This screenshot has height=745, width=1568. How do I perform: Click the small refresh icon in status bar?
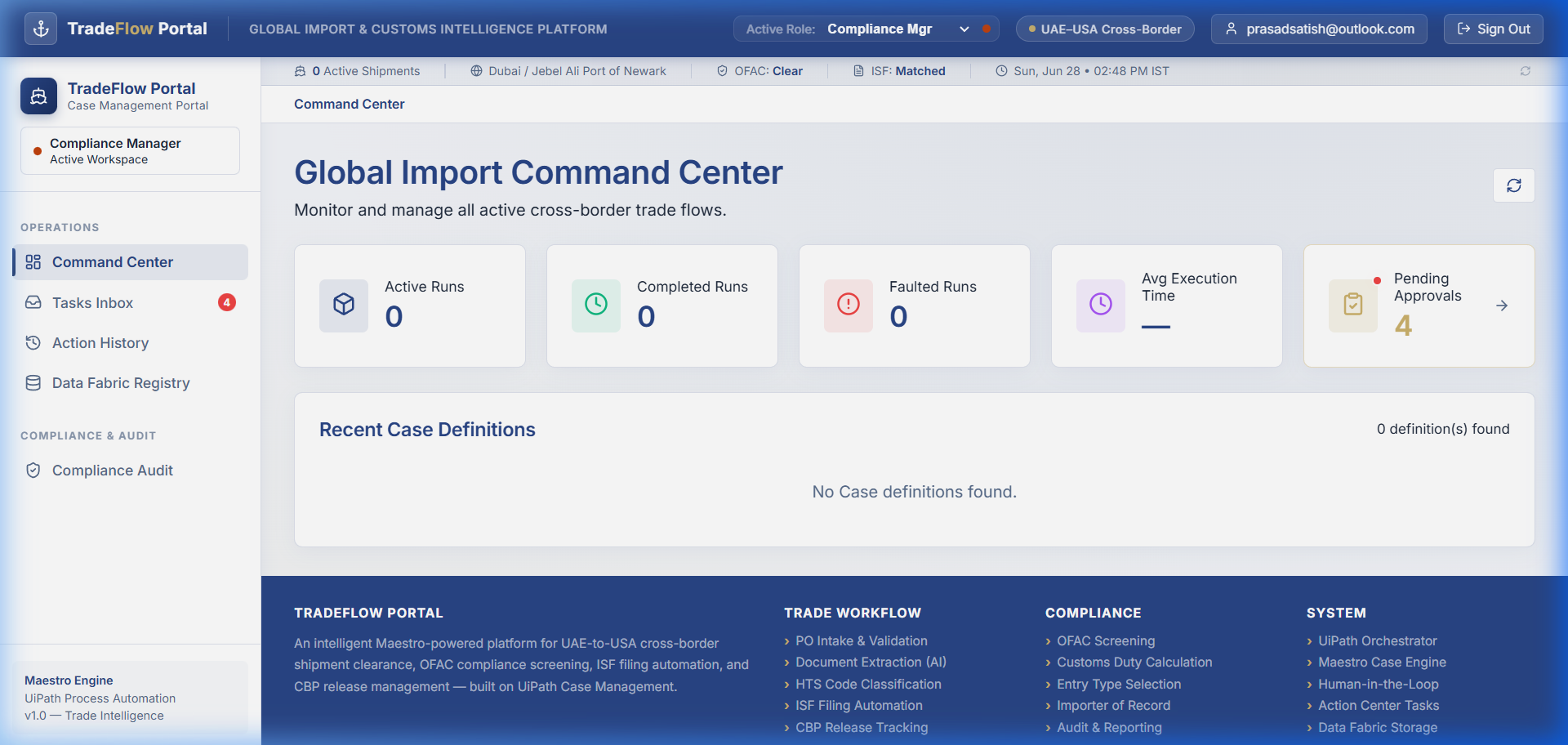(x=1525, y=71)
